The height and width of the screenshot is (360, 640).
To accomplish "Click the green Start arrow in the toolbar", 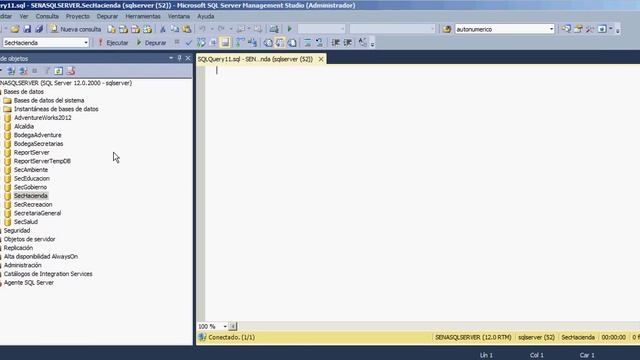I will click(x=290, y=29).
